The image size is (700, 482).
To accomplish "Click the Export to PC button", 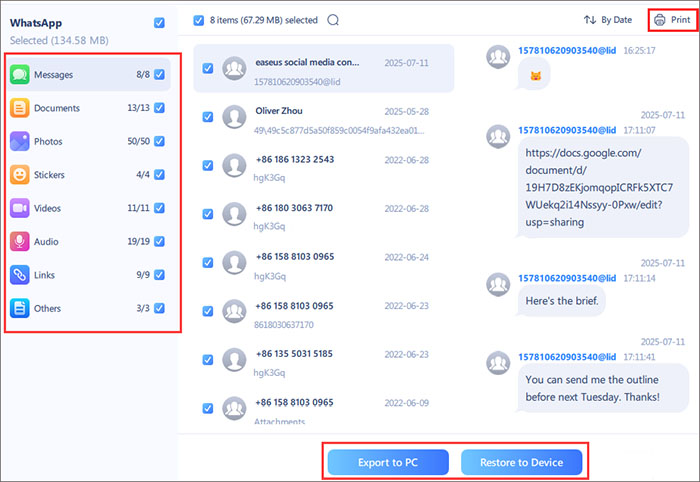I will (x=388, y=462).
